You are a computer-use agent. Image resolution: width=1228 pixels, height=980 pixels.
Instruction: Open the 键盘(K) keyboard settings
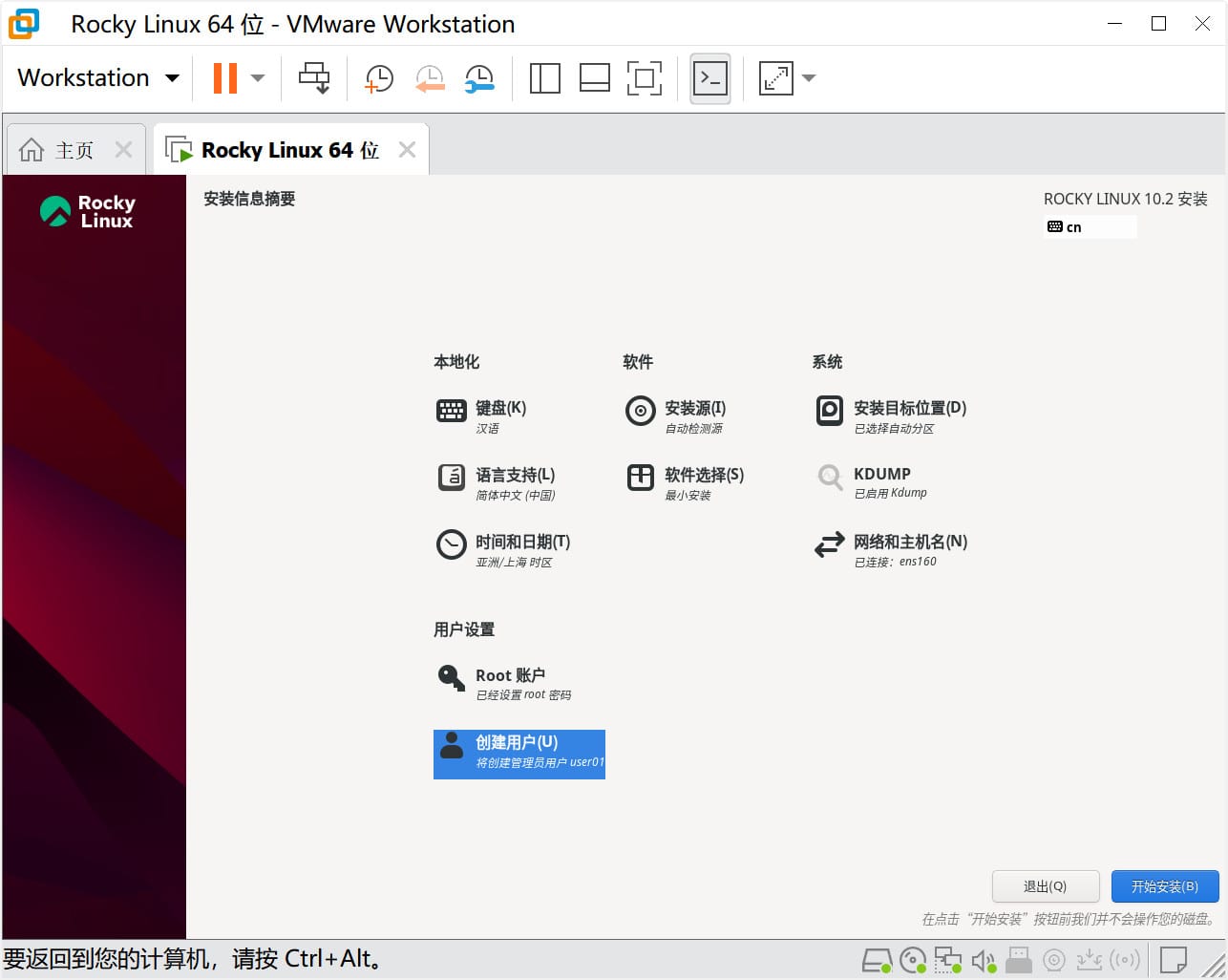click(482, 415)
